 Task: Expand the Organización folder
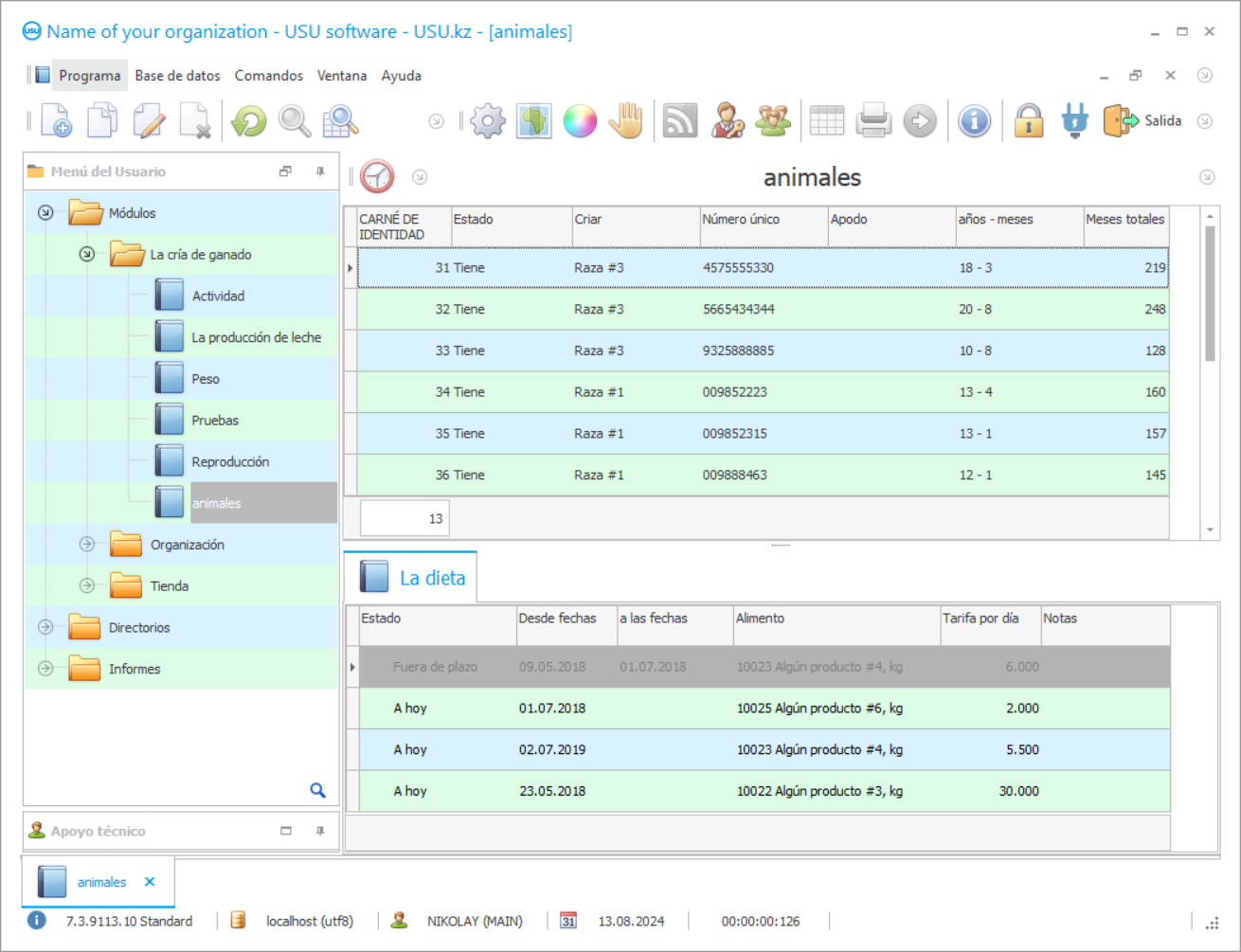coord(87,545)
